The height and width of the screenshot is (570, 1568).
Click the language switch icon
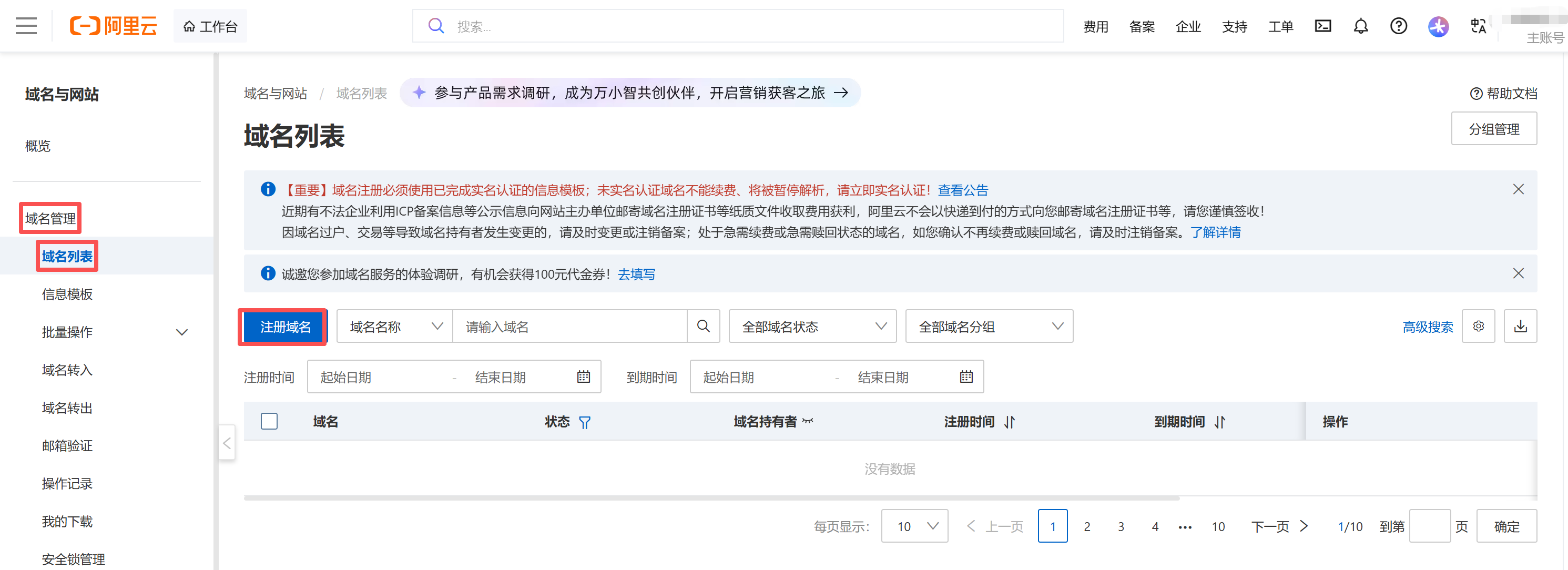pyautogui.click(x=1479, y=26)
